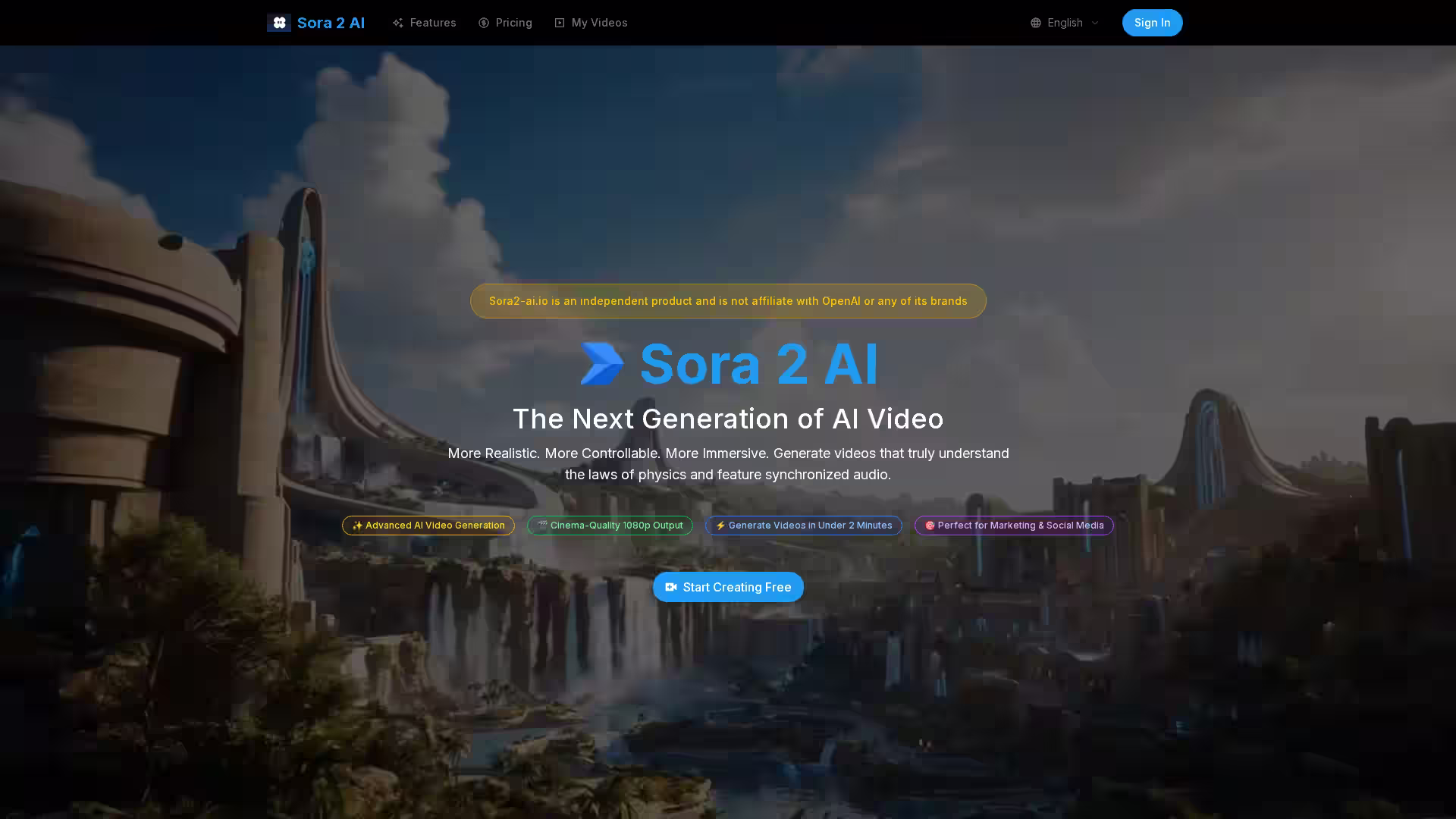
Task: Click the Perfect for Marketing & Social Media badge
Action: 1014,526
